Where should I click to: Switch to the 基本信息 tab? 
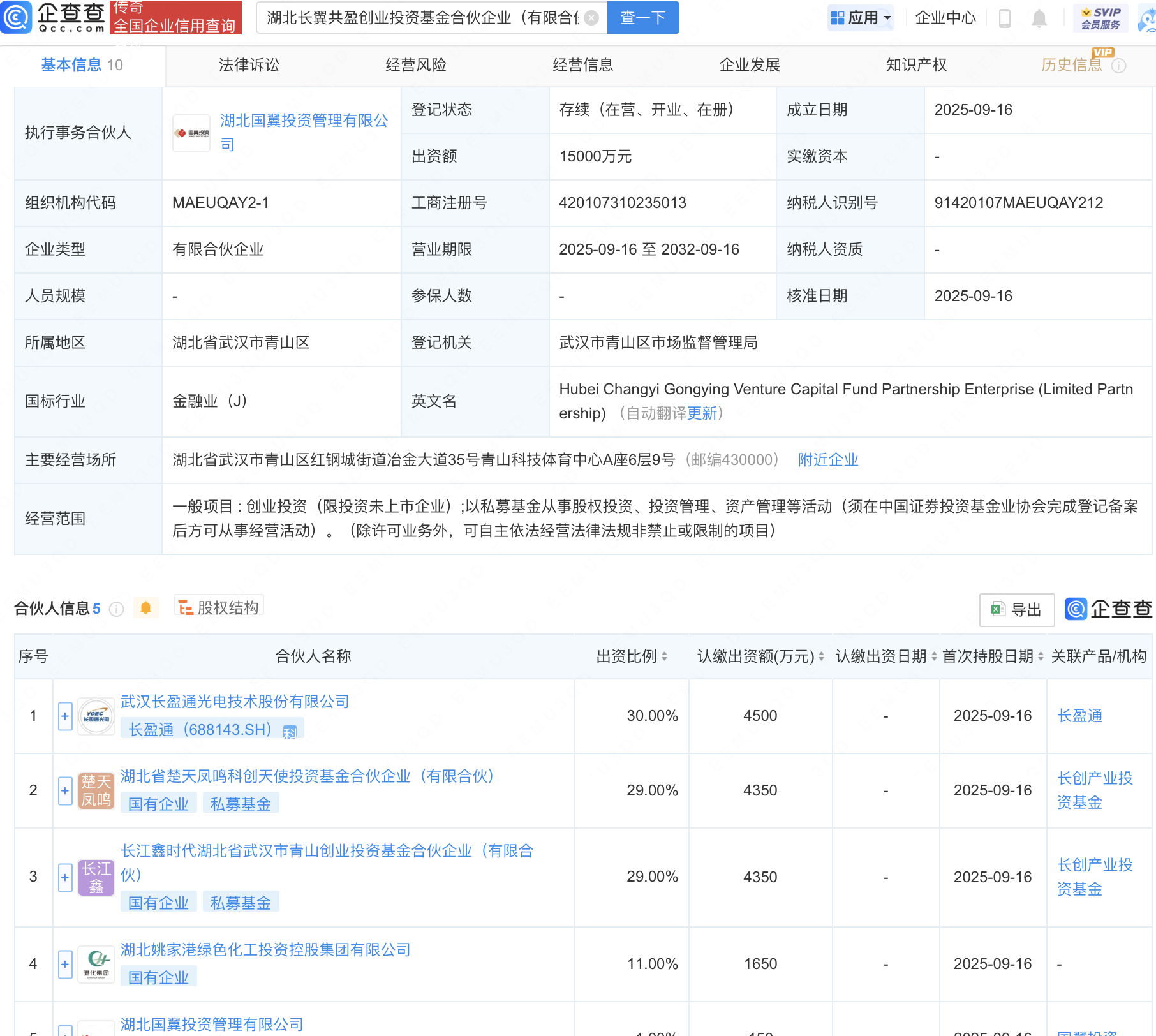click(x=82, y=65)
